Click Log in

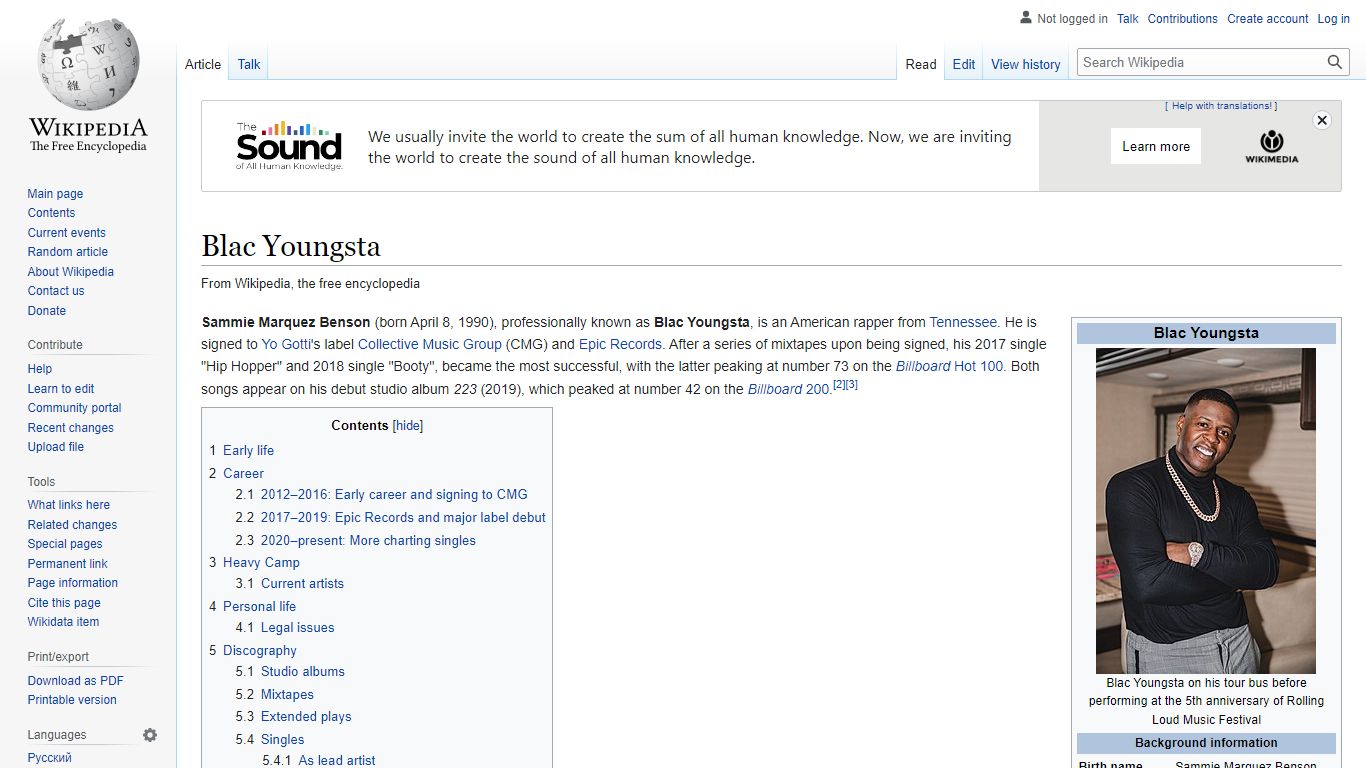click(1334, 19)
